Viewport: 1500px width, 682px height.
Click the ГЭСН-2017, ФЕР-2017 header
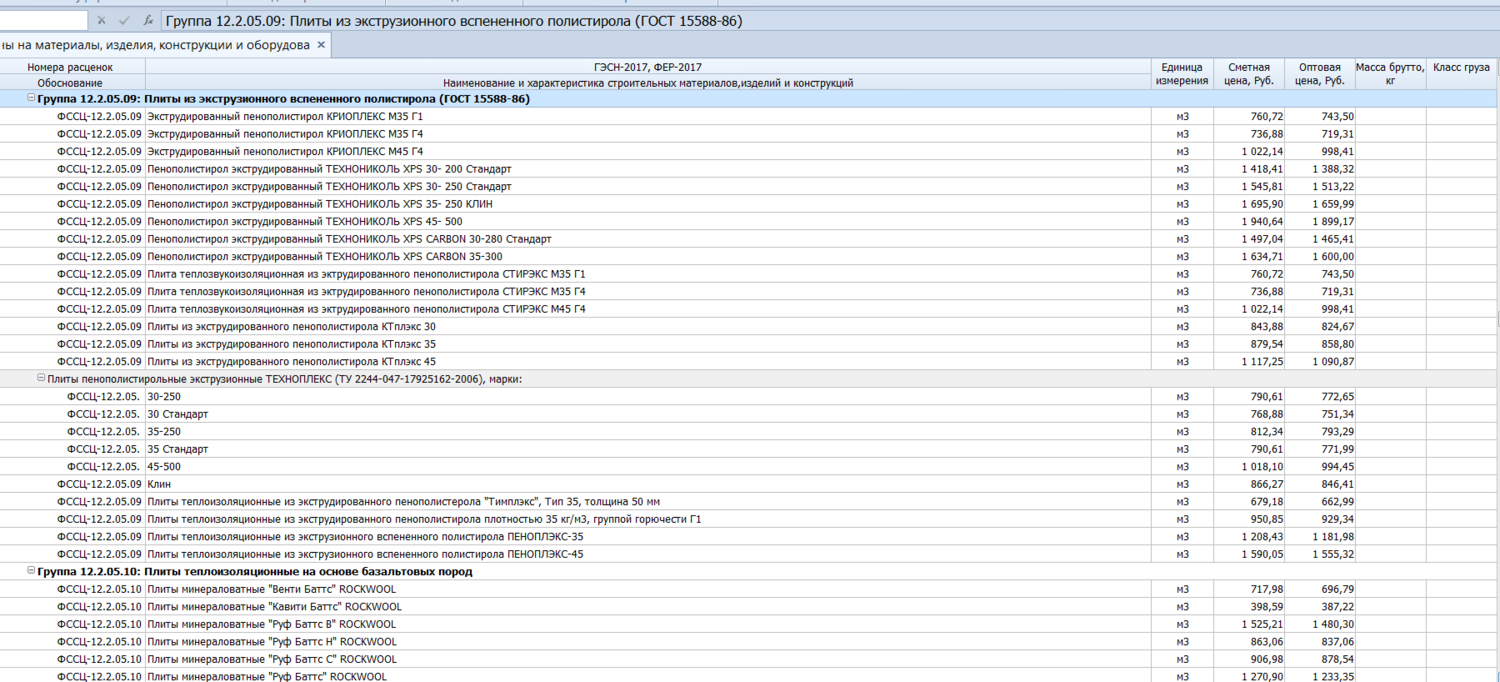648,67
